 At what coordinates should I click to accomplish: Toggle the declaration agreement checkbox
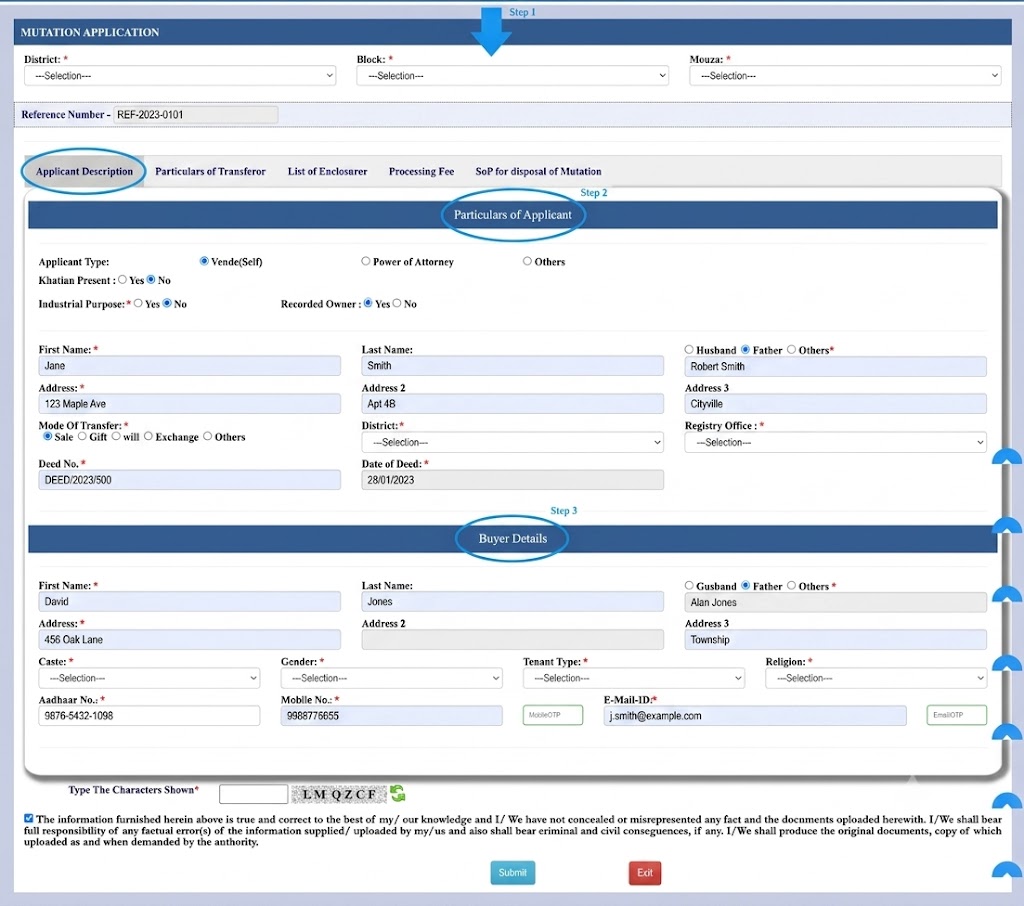pyautogui.click(x=29, y=818)
